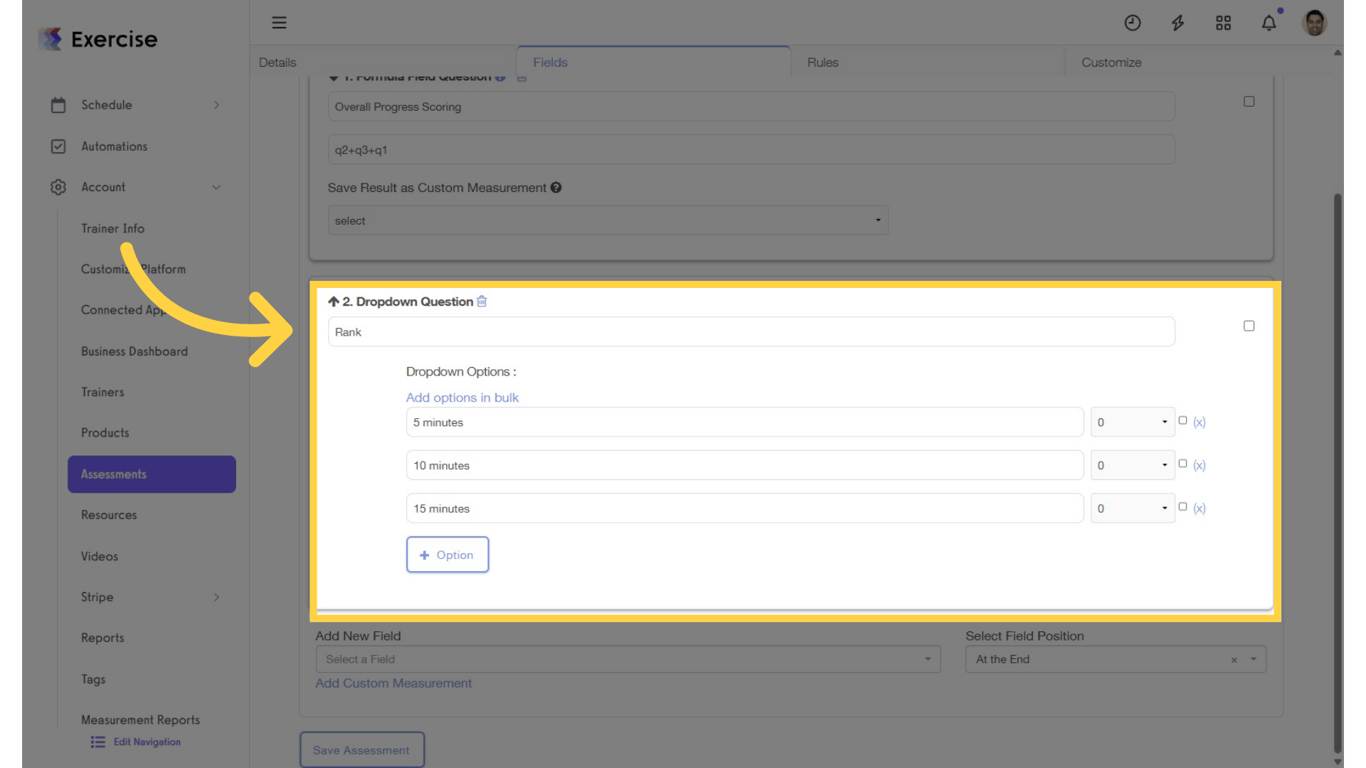1366x768 pixels.
Task: Open the Save Result as Custom Measurement select
Action: tap(608, 220)
